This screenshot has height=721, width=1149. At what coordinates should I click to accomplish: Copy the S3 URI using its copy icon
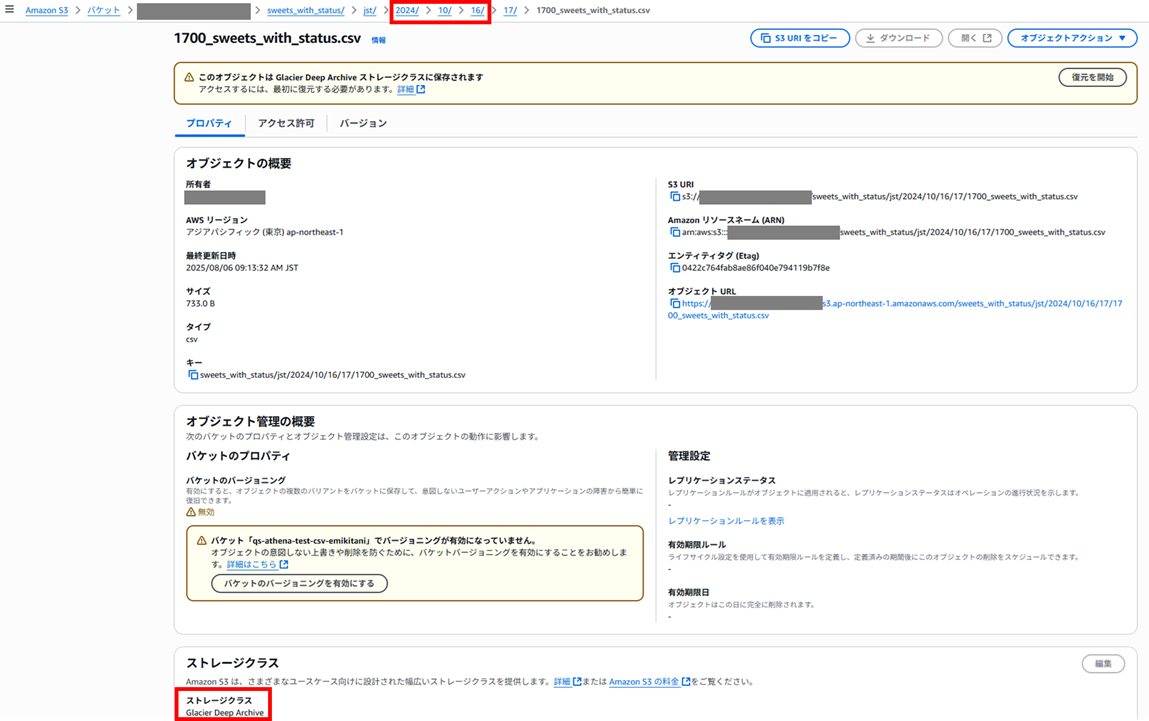675,196
